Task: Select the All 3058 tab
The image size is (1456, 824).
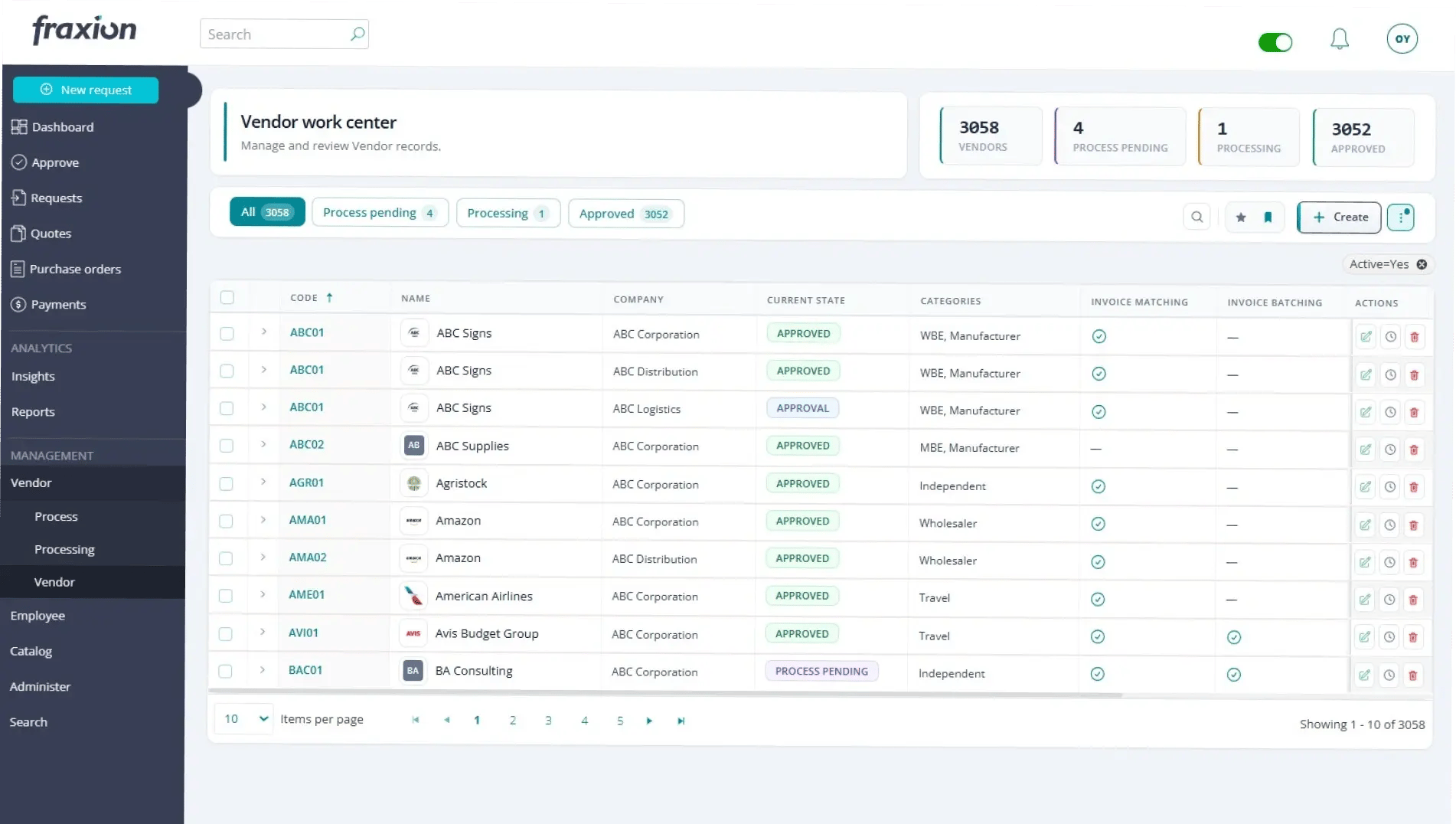Action: pos(267,212)
